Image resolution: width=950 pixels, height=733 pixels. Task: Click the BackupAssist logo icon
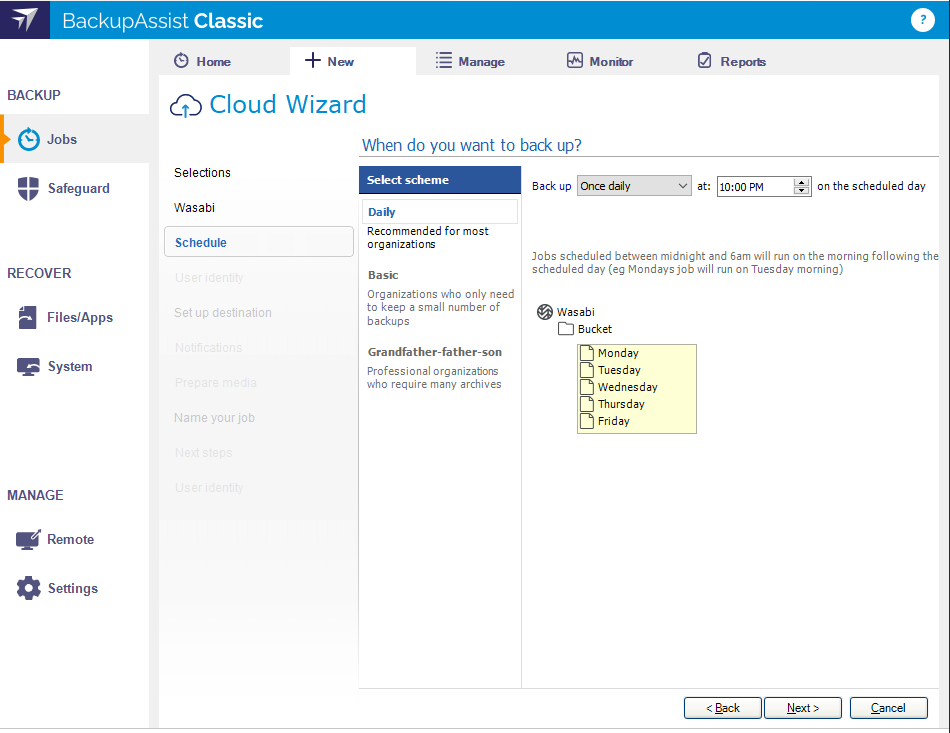point(24,20)
